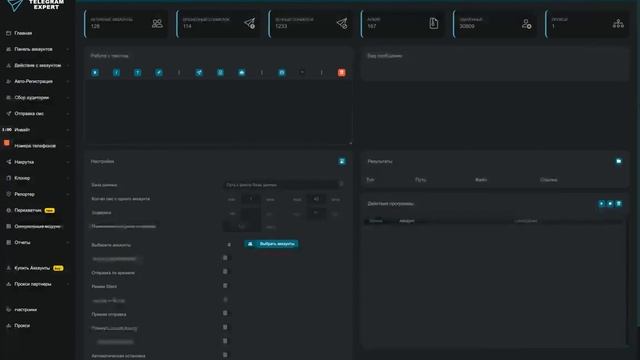Click the icon right of the database path field
The height and width of the screenshot is (360, 640).
pos(341,184)
